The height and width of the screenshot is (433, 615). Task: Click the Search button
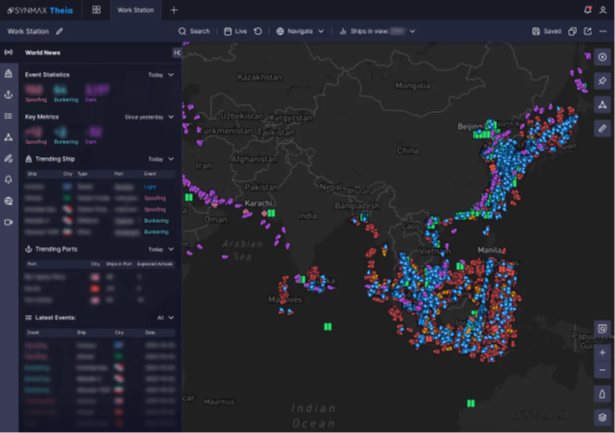(x=194, y=31)
